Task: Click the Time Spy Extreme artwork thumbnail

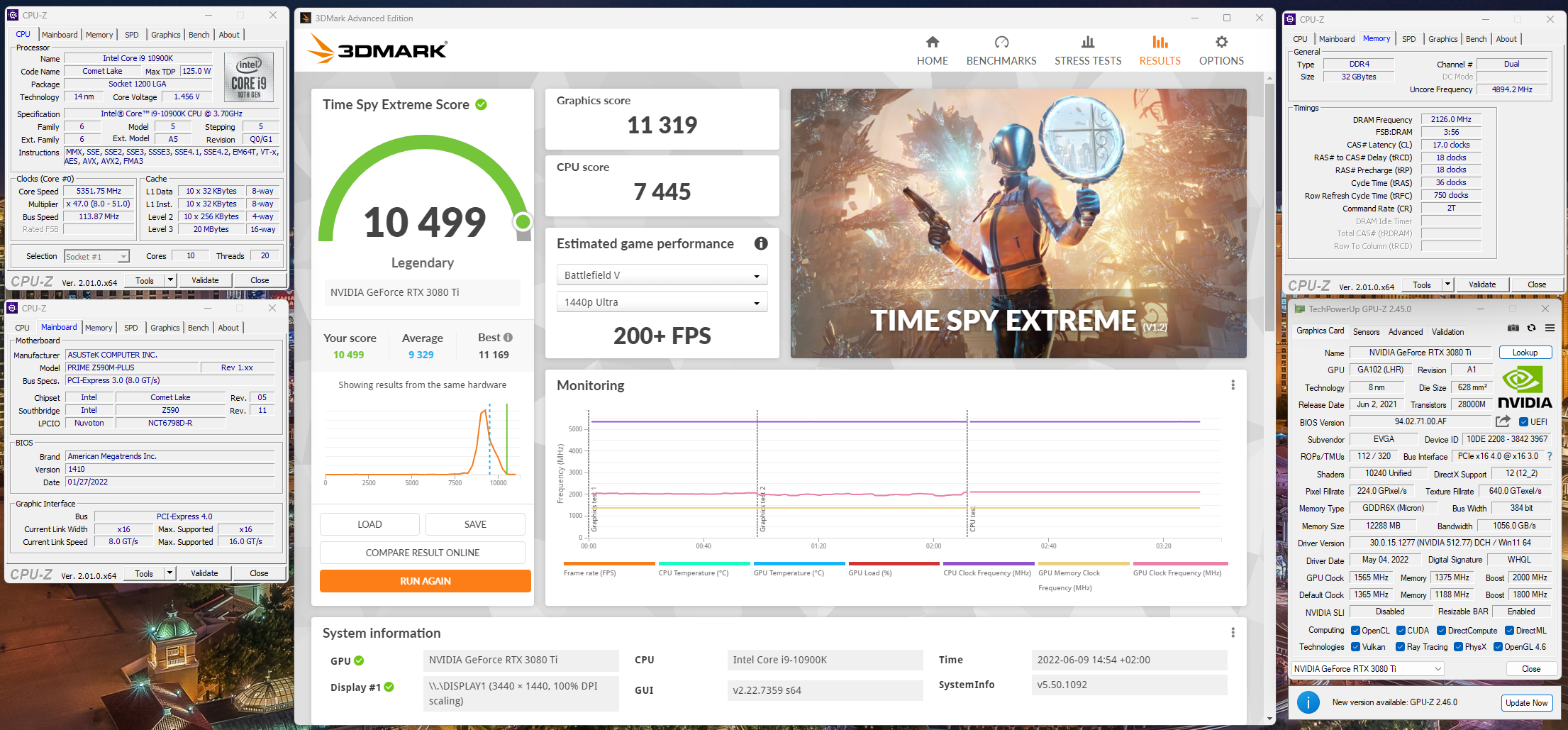Action: click(1018, 223)
